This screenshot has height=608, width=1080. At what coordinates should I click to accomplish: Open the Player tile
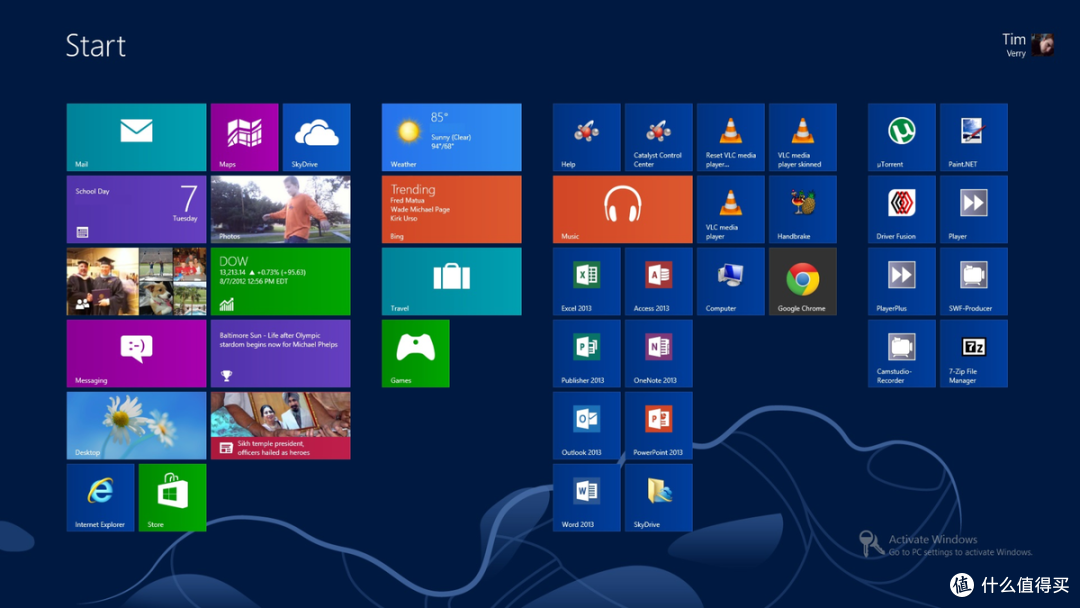973,209
